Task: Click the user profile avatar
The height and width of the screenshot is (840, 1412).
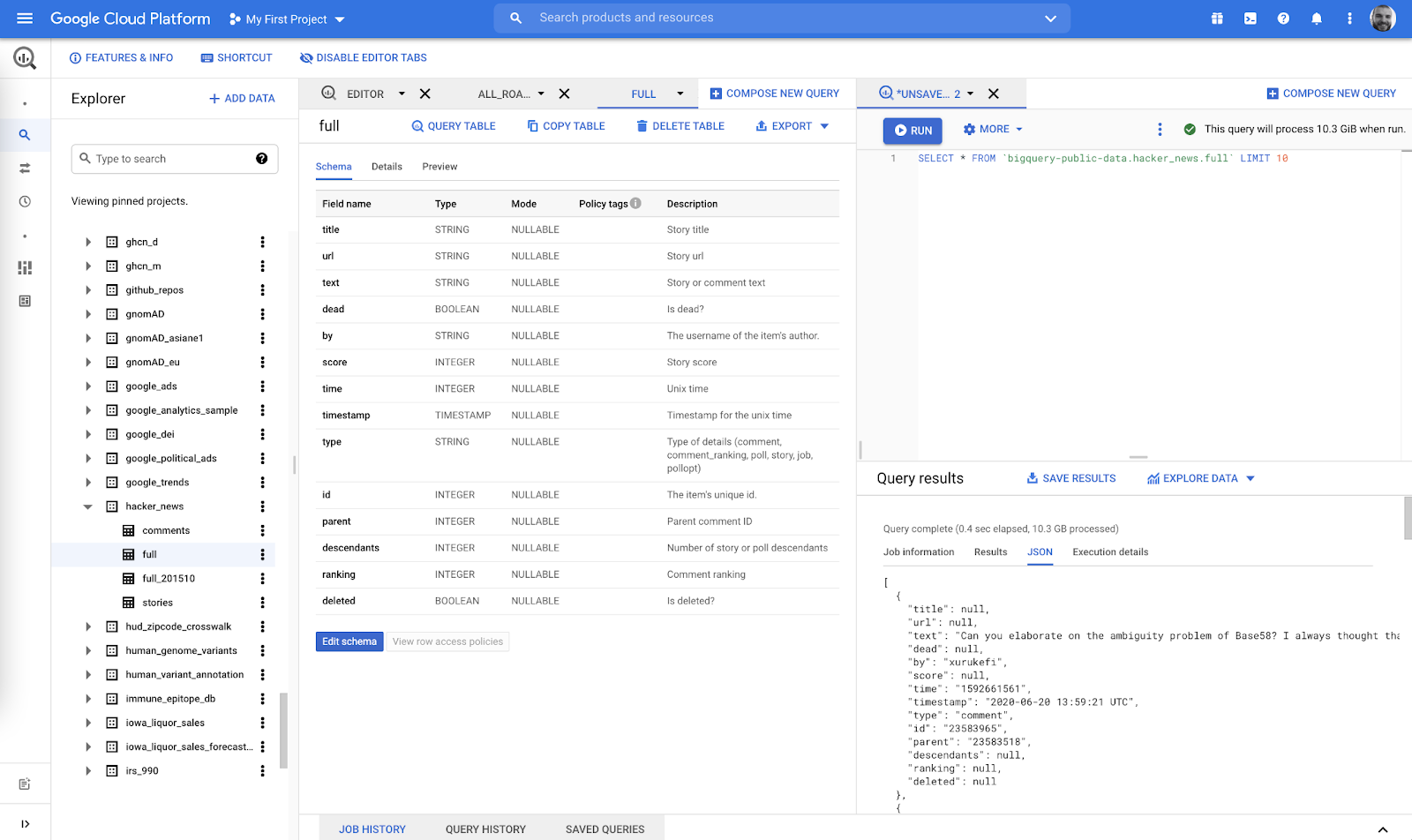Action: coord(1383,19)
